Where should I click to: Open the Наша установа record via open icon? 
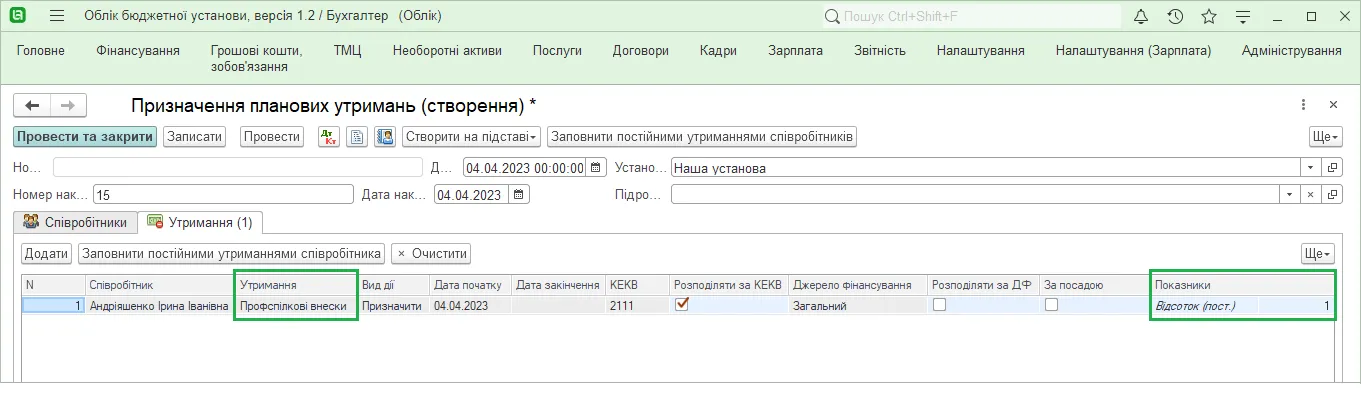[x=1332, y=168]
